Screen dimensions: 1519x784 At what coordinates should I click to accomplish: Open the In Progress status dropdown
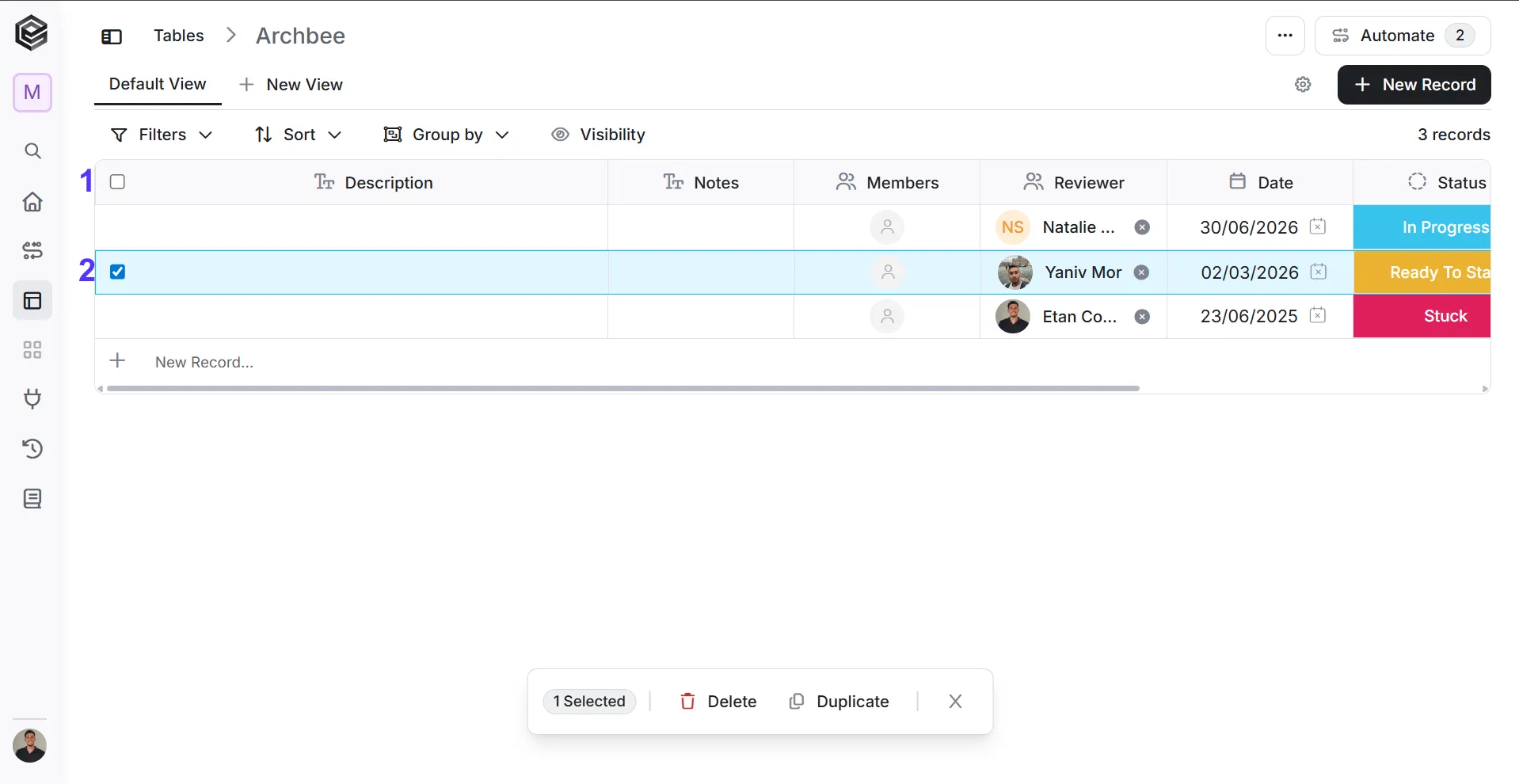point(1422,227)
